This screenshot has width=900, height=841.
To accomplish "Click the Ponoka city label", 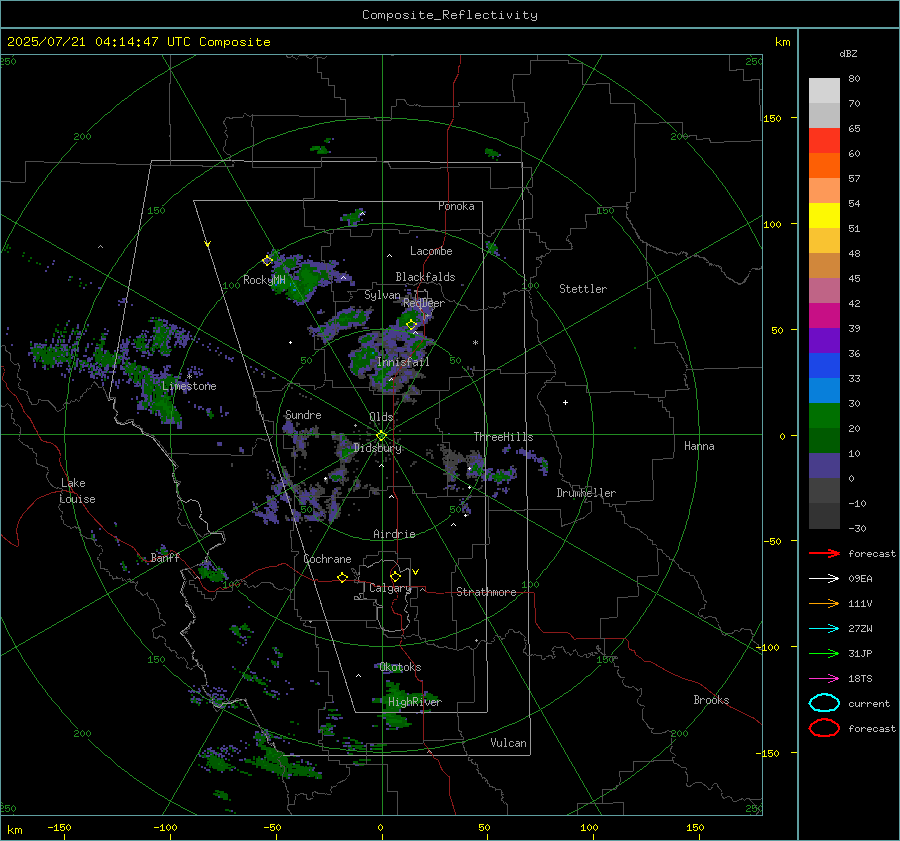I will click(x=456, y=206).
